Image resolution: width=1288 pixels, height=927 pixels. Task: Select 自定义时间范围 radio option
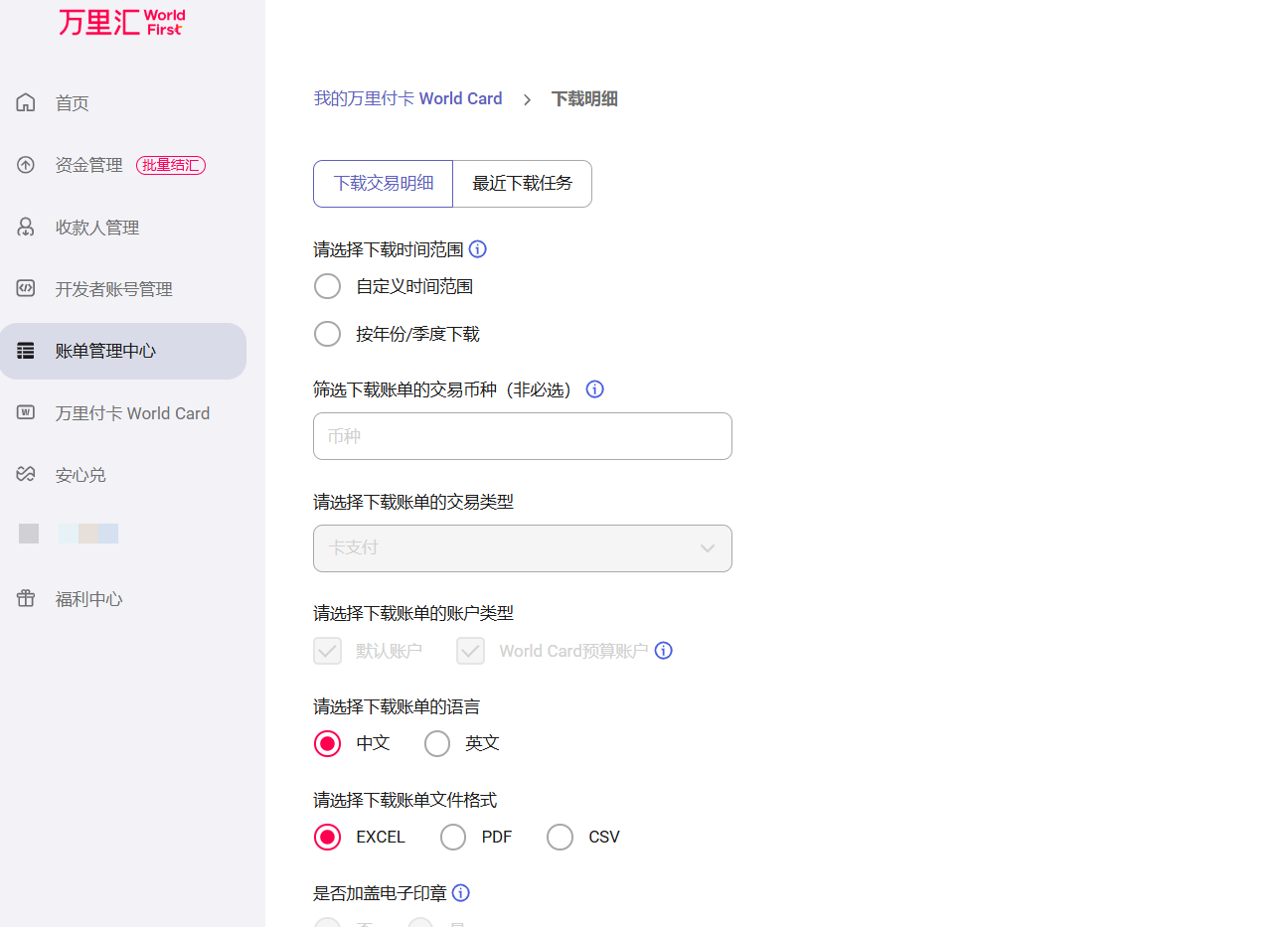click(x=328, y=287)
